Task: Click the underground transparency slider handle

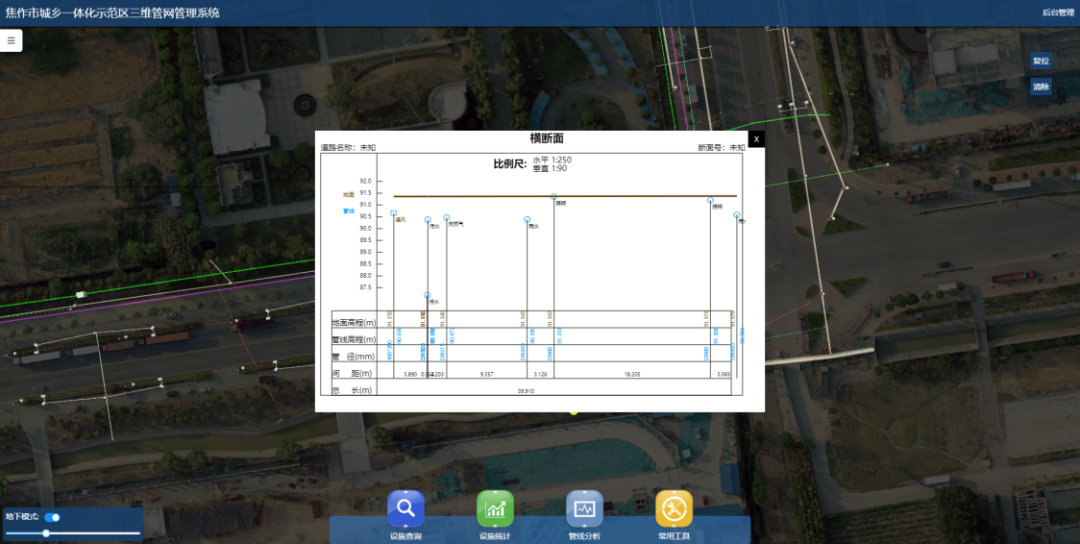Action: click(x=46, y=534)
